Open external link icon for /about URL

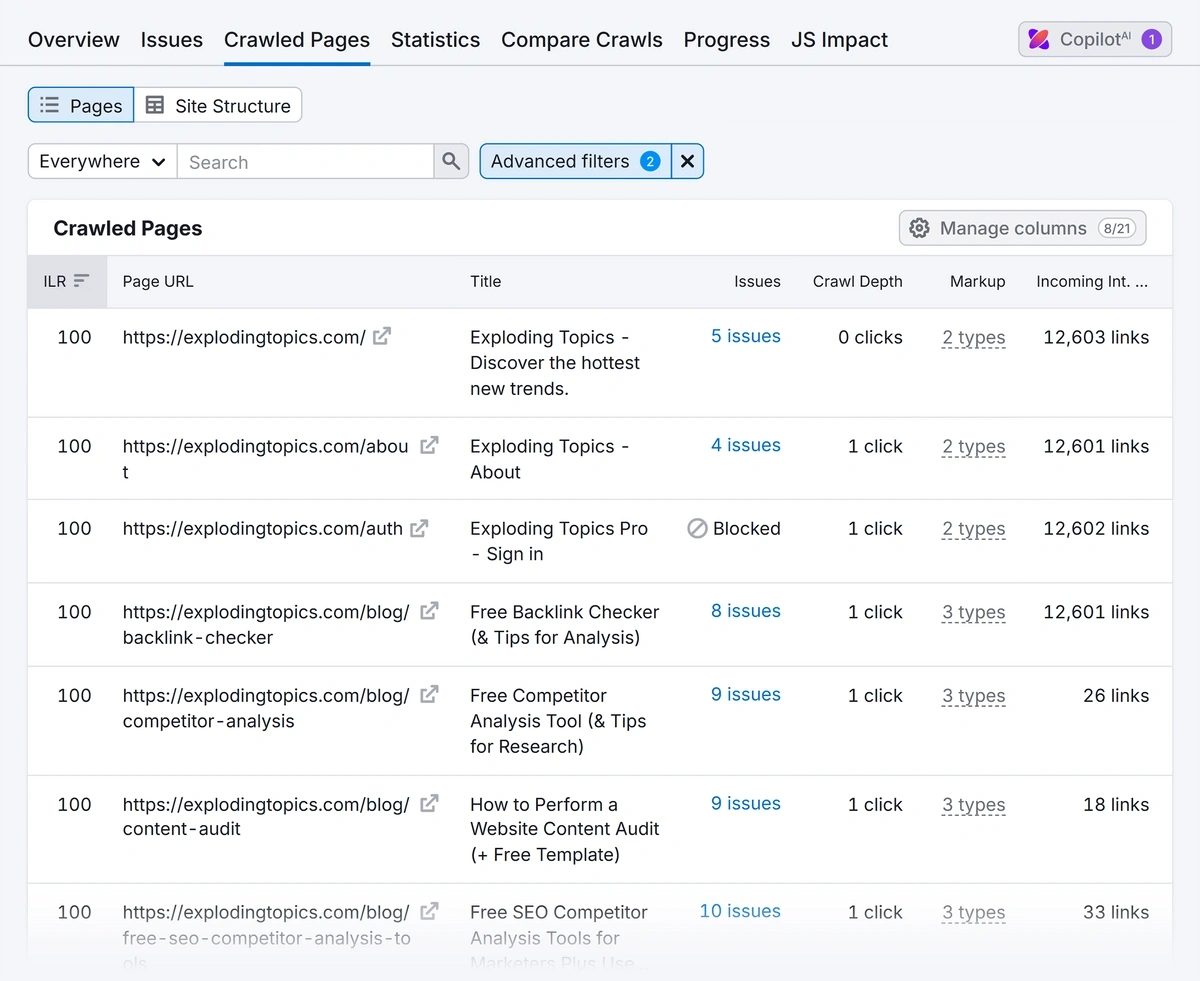[x=429, y=446]
